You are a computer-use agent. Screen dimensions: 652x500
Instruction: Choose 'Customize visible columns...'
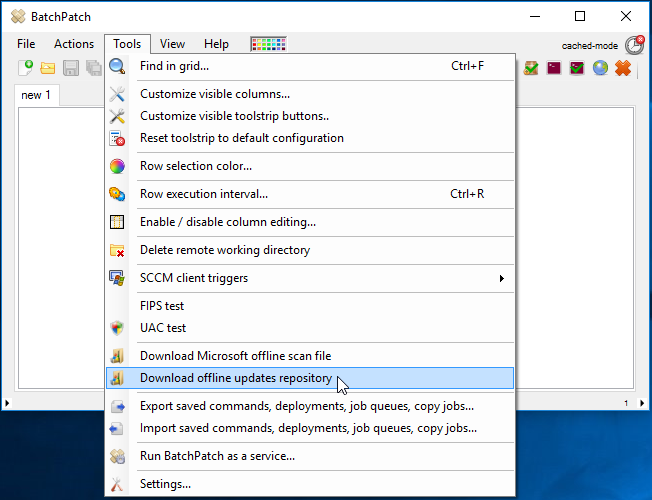coord(310,94)
